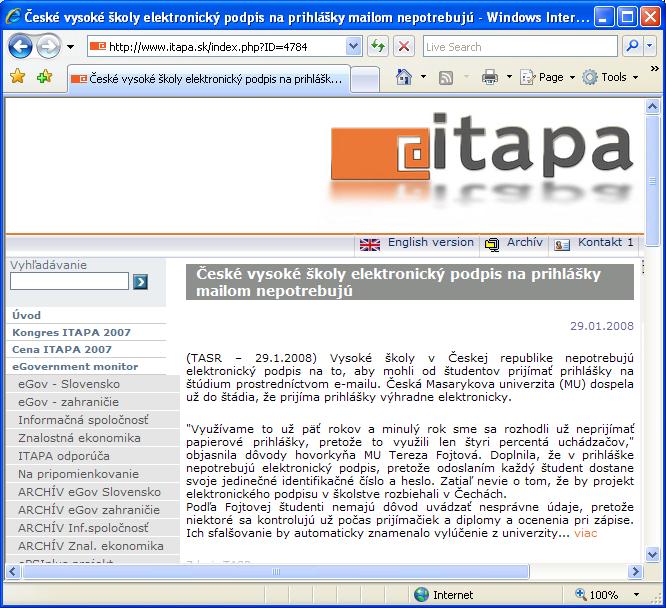
Task: Click the address bar URL field
Action: pos(217,46)
